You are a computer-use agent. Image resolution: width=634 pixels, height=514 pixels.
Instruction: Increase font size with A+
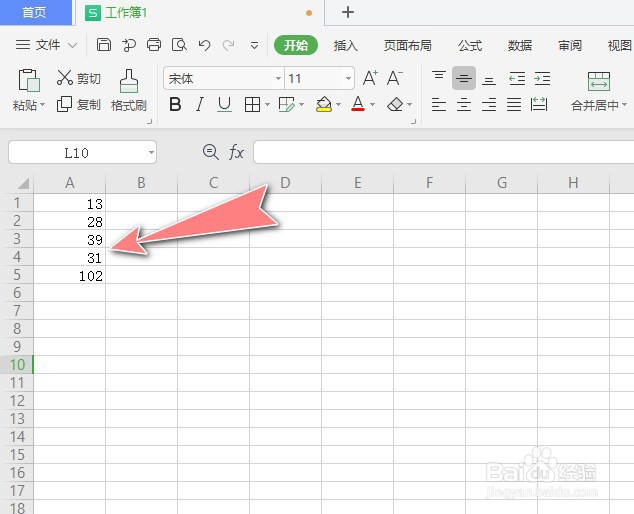click(370, 78)
